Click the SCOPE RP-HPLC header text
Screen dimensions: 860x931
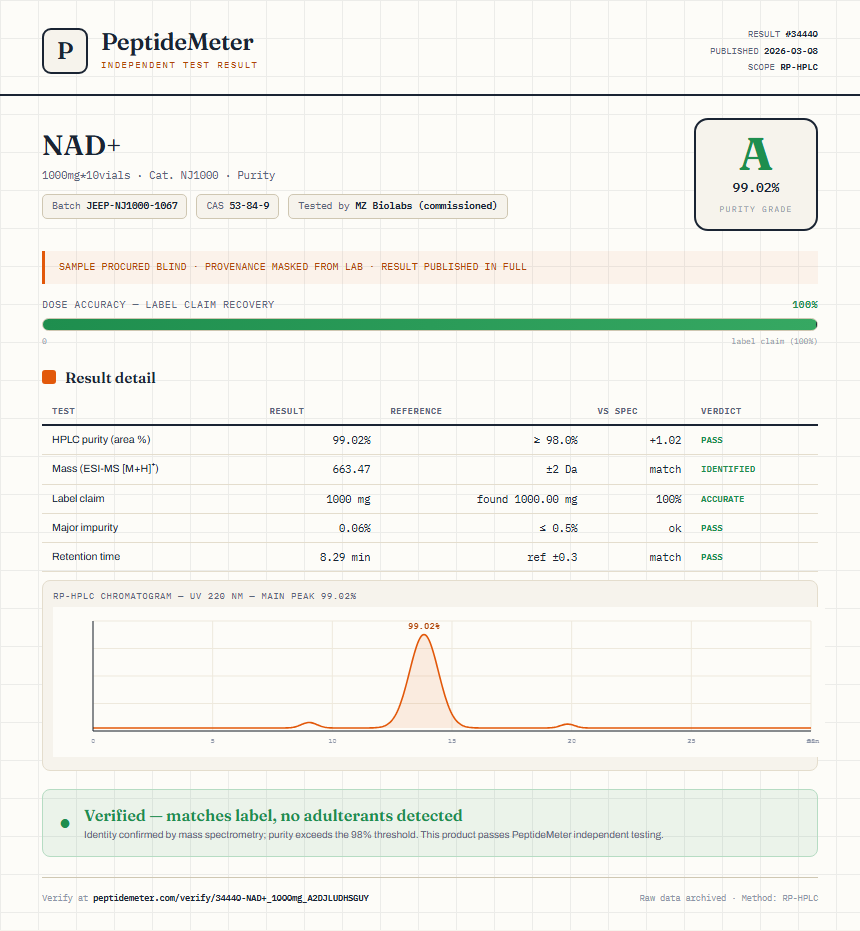tap(783, 67)
